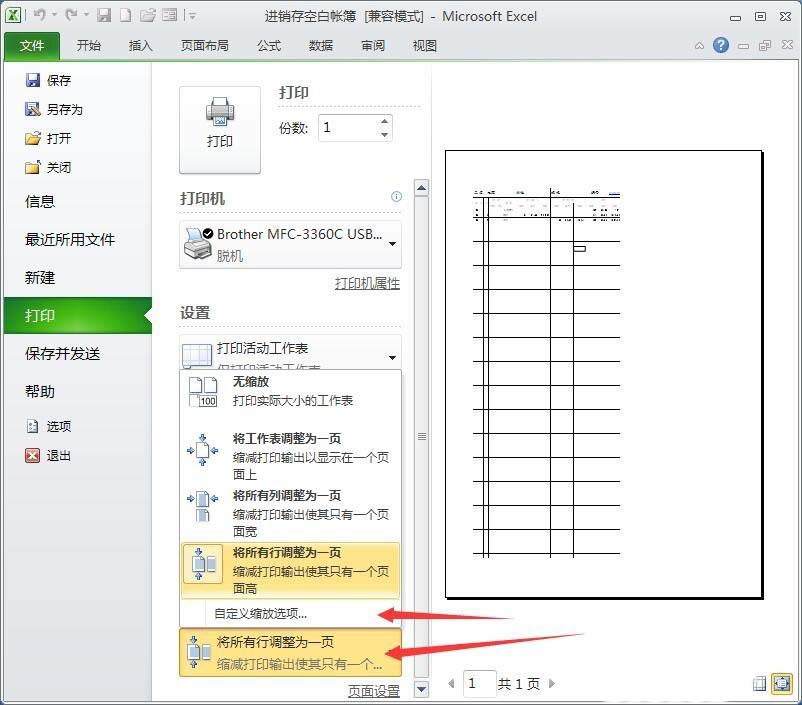Open the 打印机属性 printer properties link
This screenshot has height=705, width=802.
coord(367,283)
